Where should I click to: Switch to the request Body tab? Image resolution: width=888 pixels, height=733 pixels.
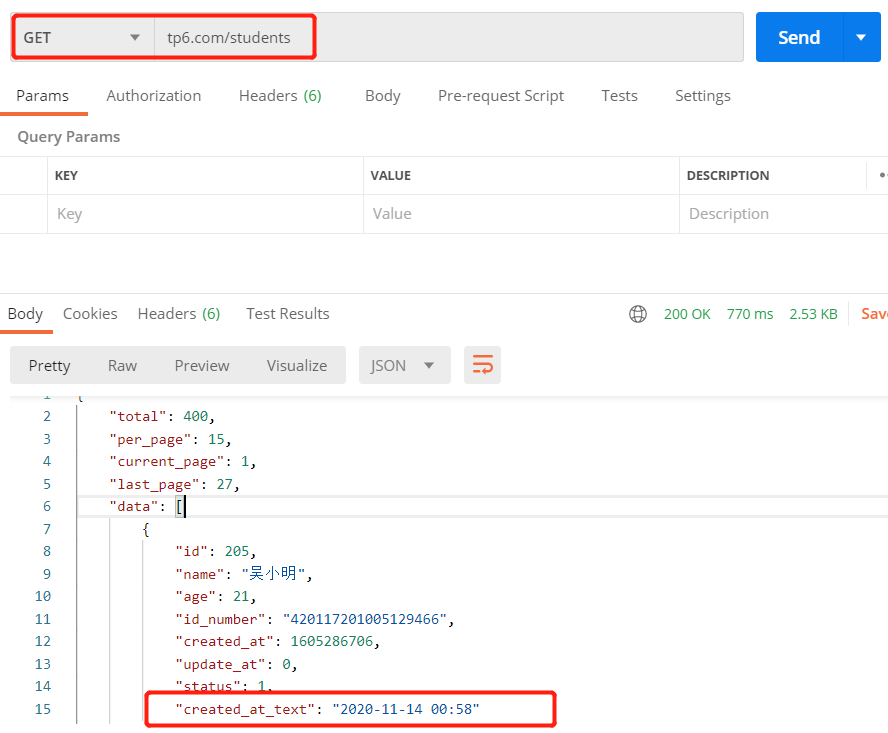pos(383,96)
